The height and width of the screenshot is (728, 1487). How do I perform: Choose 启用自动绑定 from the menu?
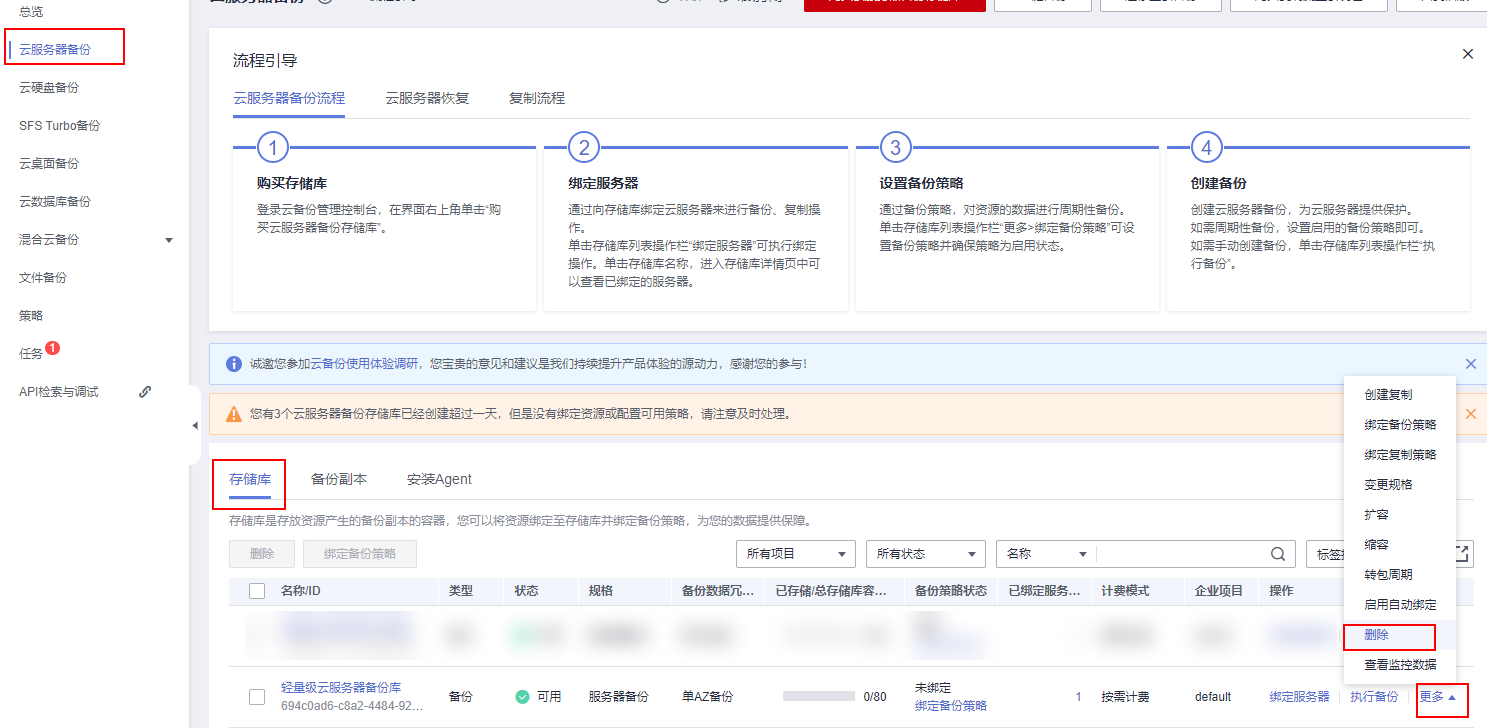coord(1400,605)
